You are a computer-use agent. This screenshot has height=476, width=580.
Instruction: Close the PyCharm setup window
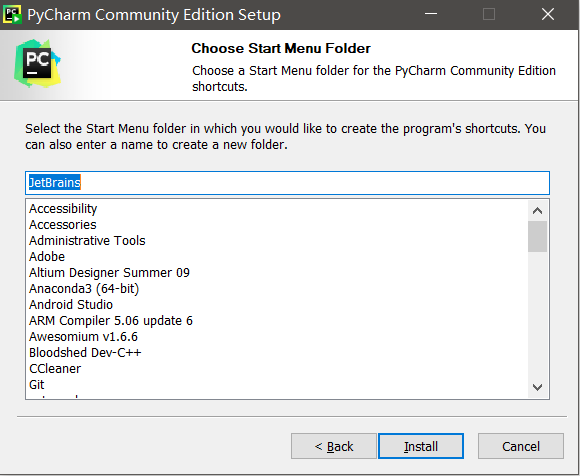click(x=547, y=14)
